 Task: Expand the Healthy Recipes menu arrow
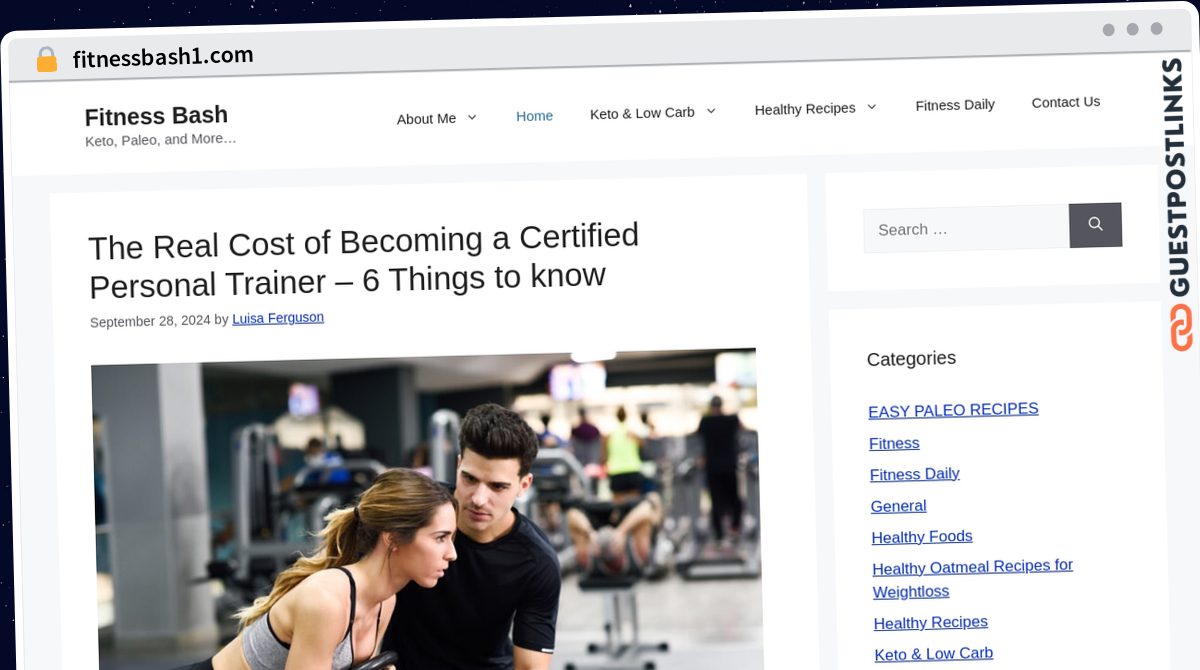871,106
